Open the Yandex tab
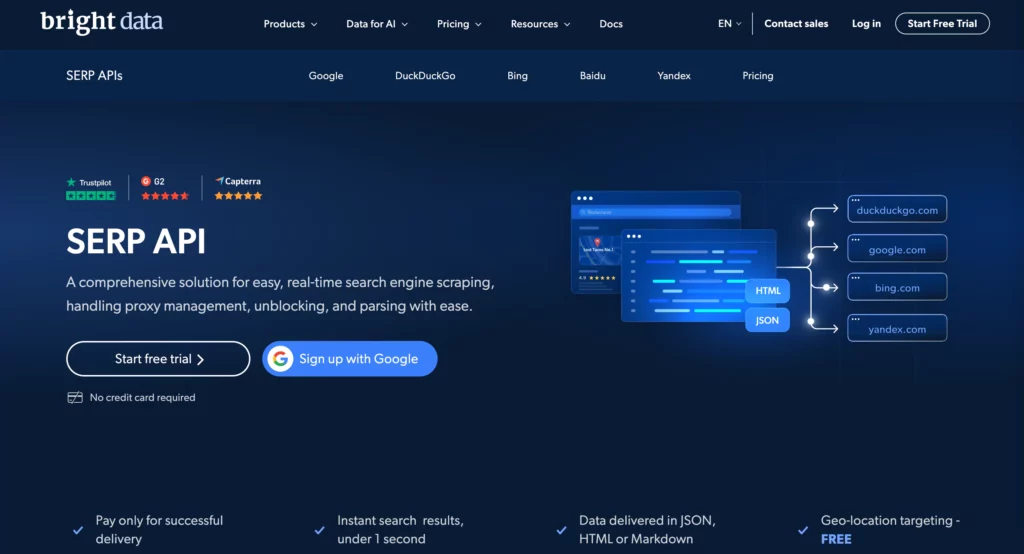This screenshot has height=554, width=1024. click(673, 76)
